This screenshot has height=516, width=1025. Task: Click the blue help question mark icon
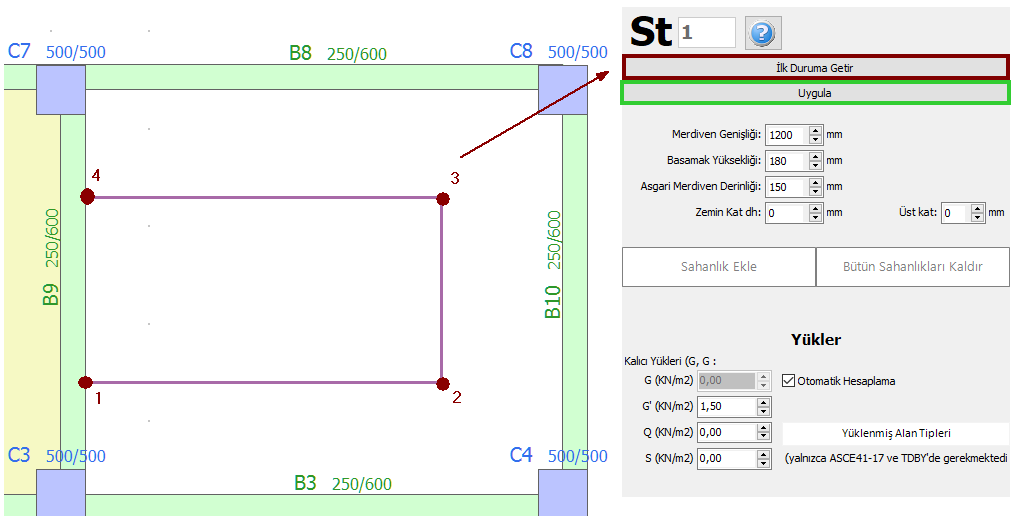763,32
